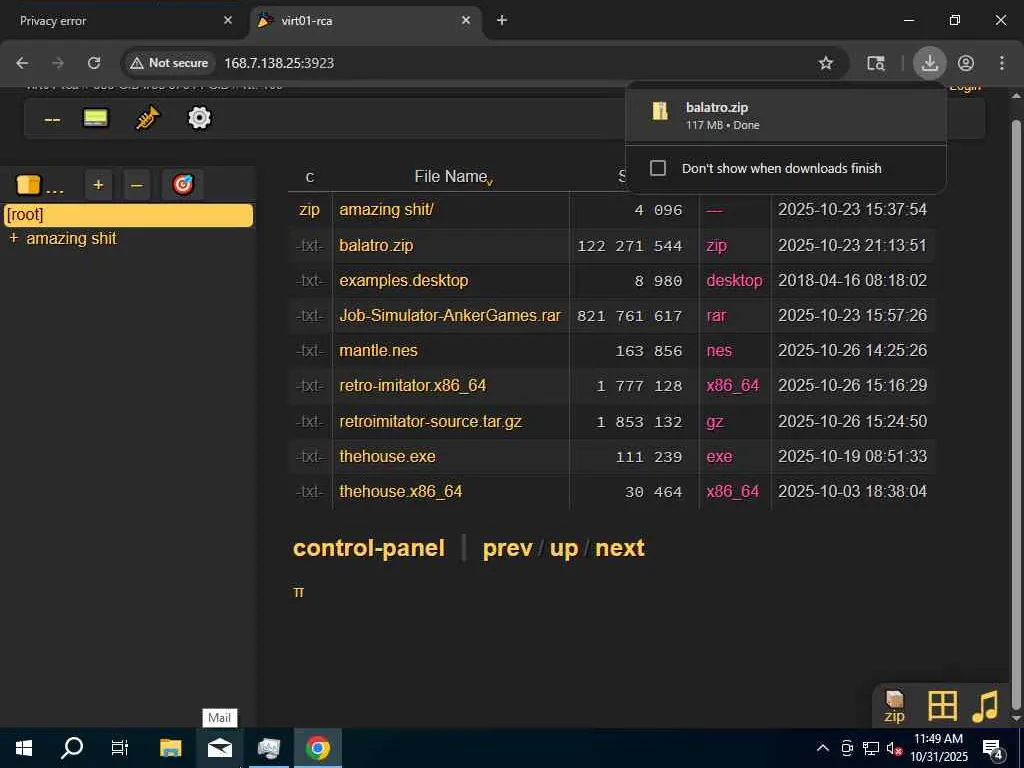The height and width of the screenshot is (768, 1024).
Task: Click the next link
Action: coord(620,548)
